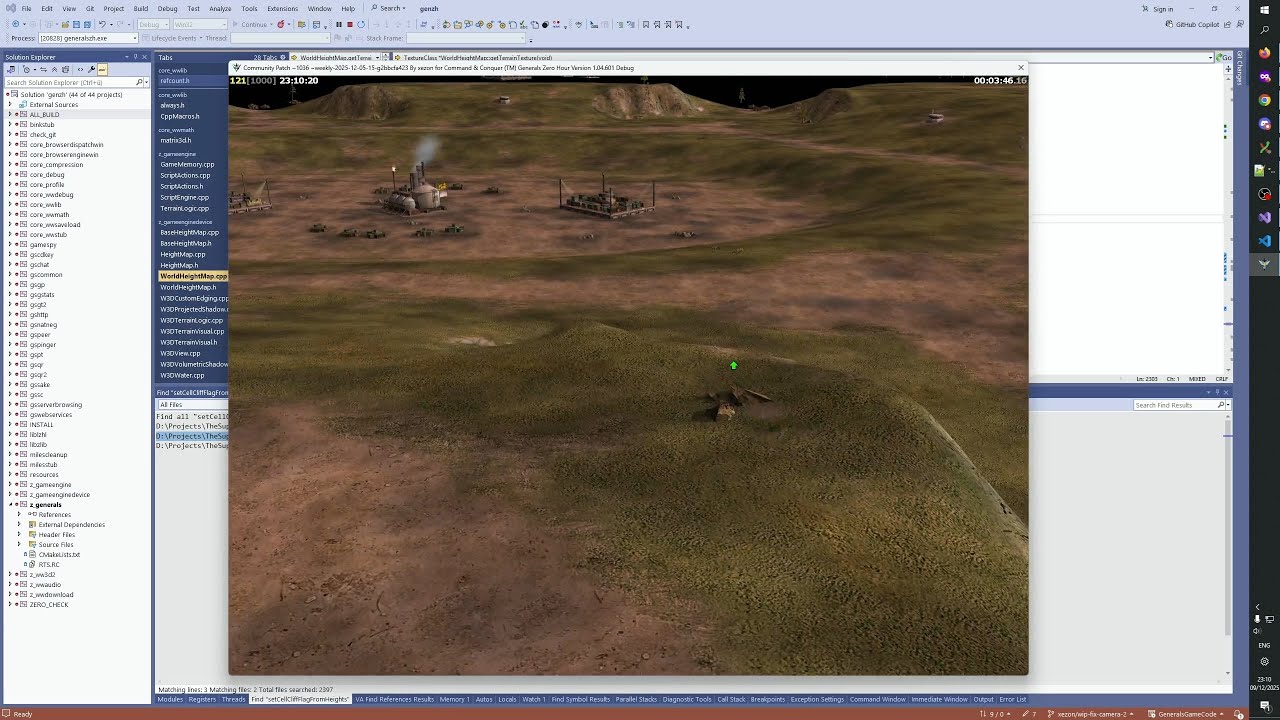The image size is (1280, 720).
Task: Toggle the Solution Explorer highlighted preview-selected-items button
Action: tap(102, 69)
